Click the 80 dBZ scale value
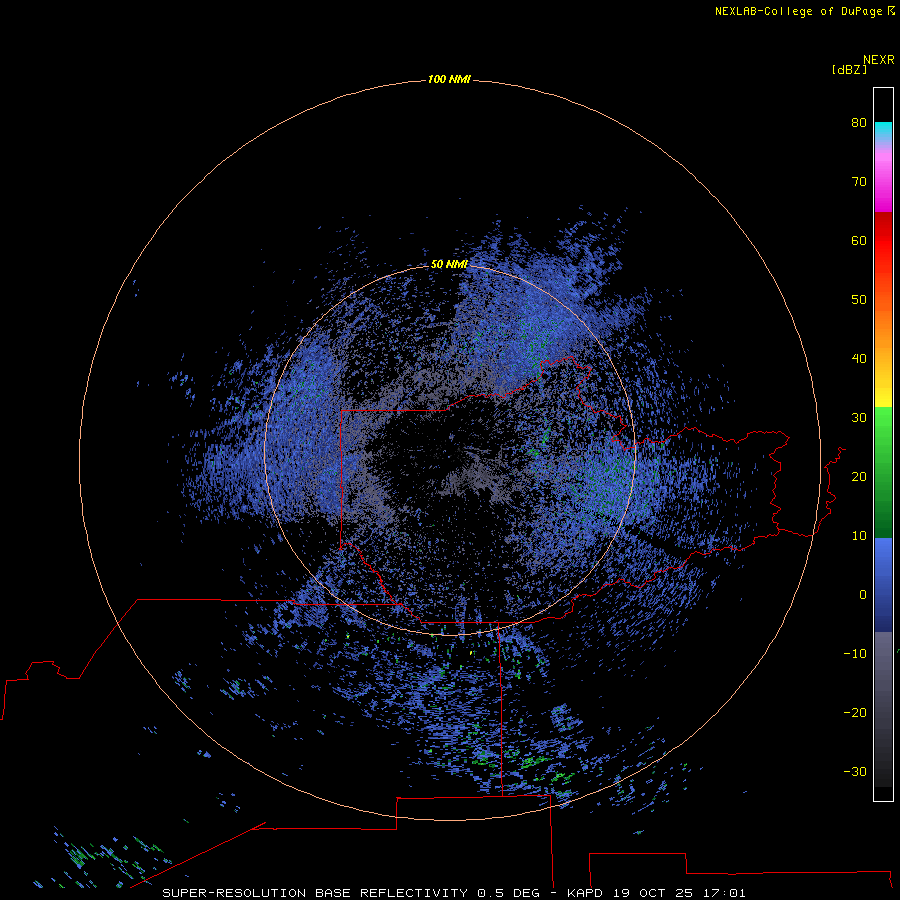Screen dimensions: 900x900 tap(859, 122)
